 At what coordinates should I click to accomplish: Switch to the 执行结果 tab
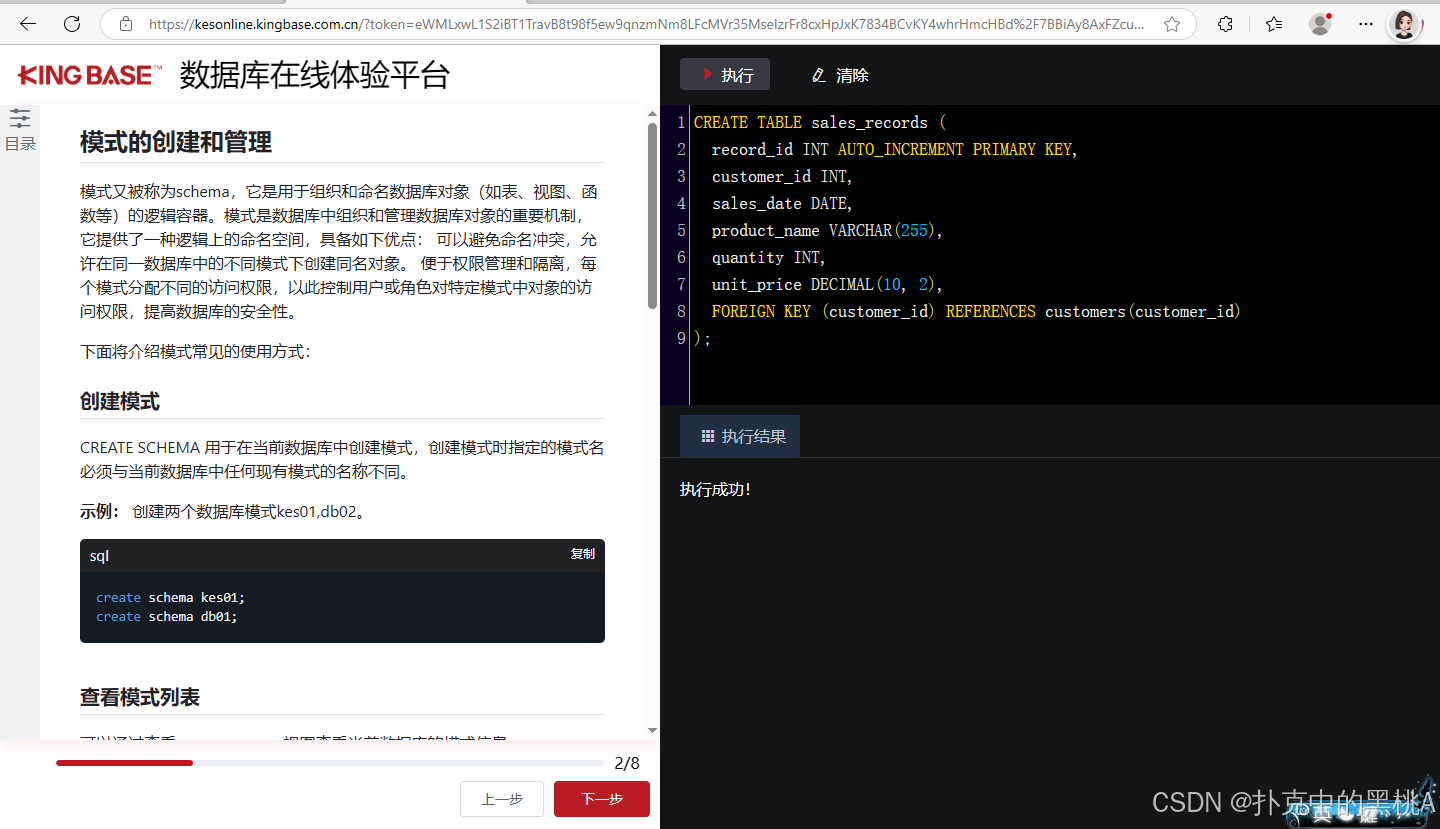740,436
